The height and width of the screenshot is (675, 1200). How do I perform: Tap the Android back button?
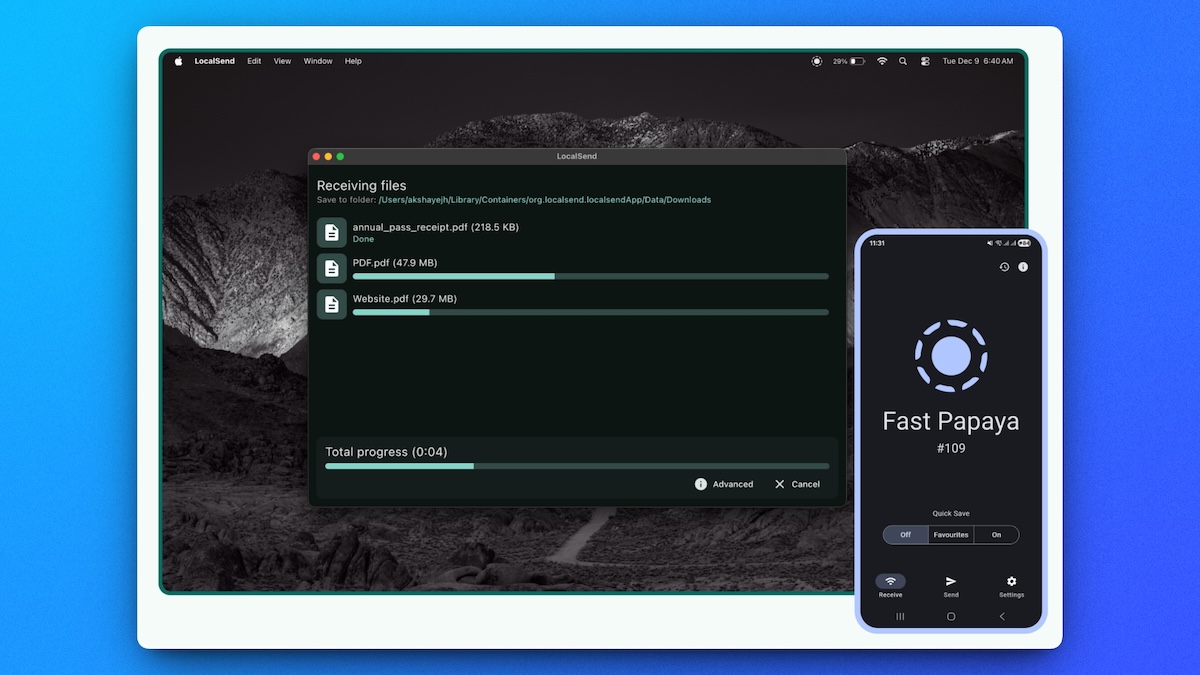1002,617
